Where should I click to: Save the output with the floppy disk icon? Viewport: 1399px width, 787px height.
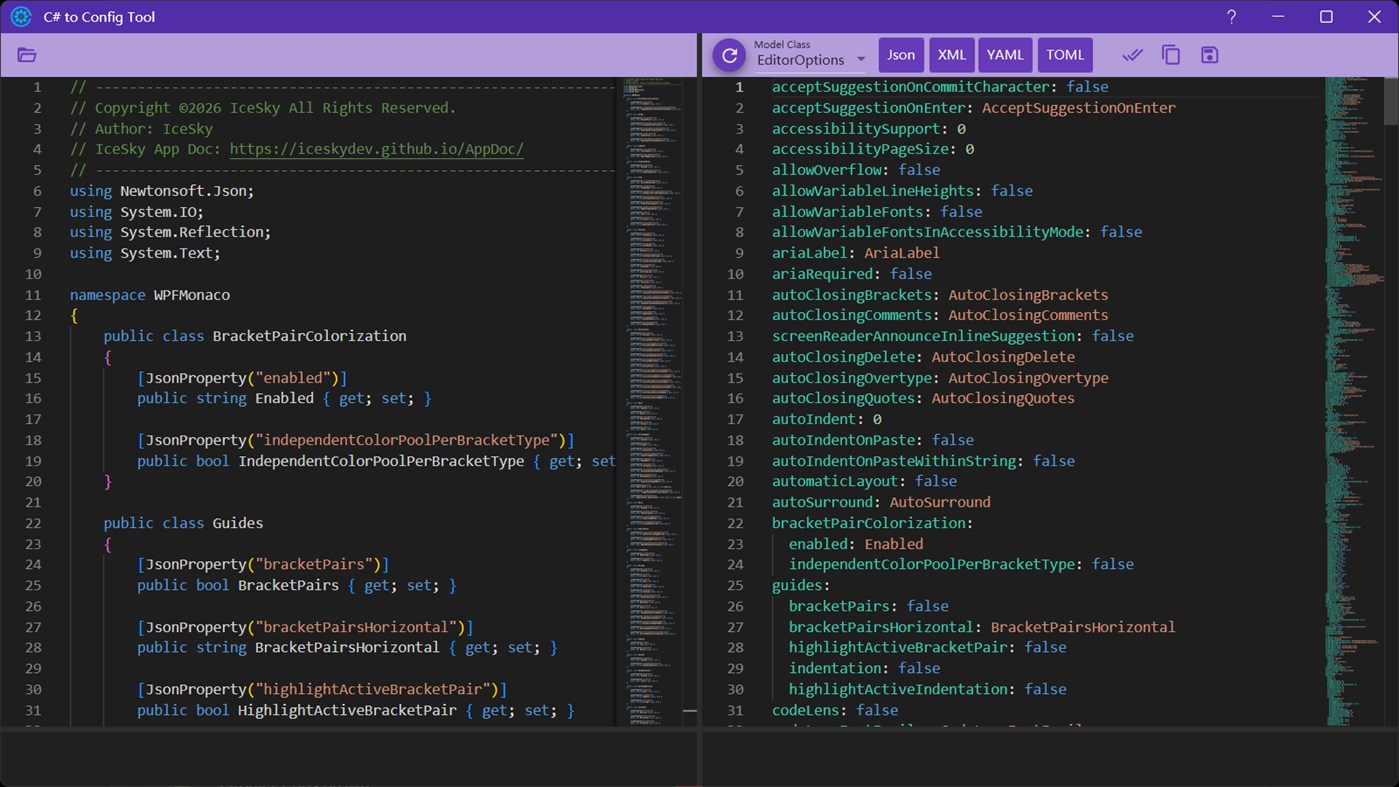1210,55
